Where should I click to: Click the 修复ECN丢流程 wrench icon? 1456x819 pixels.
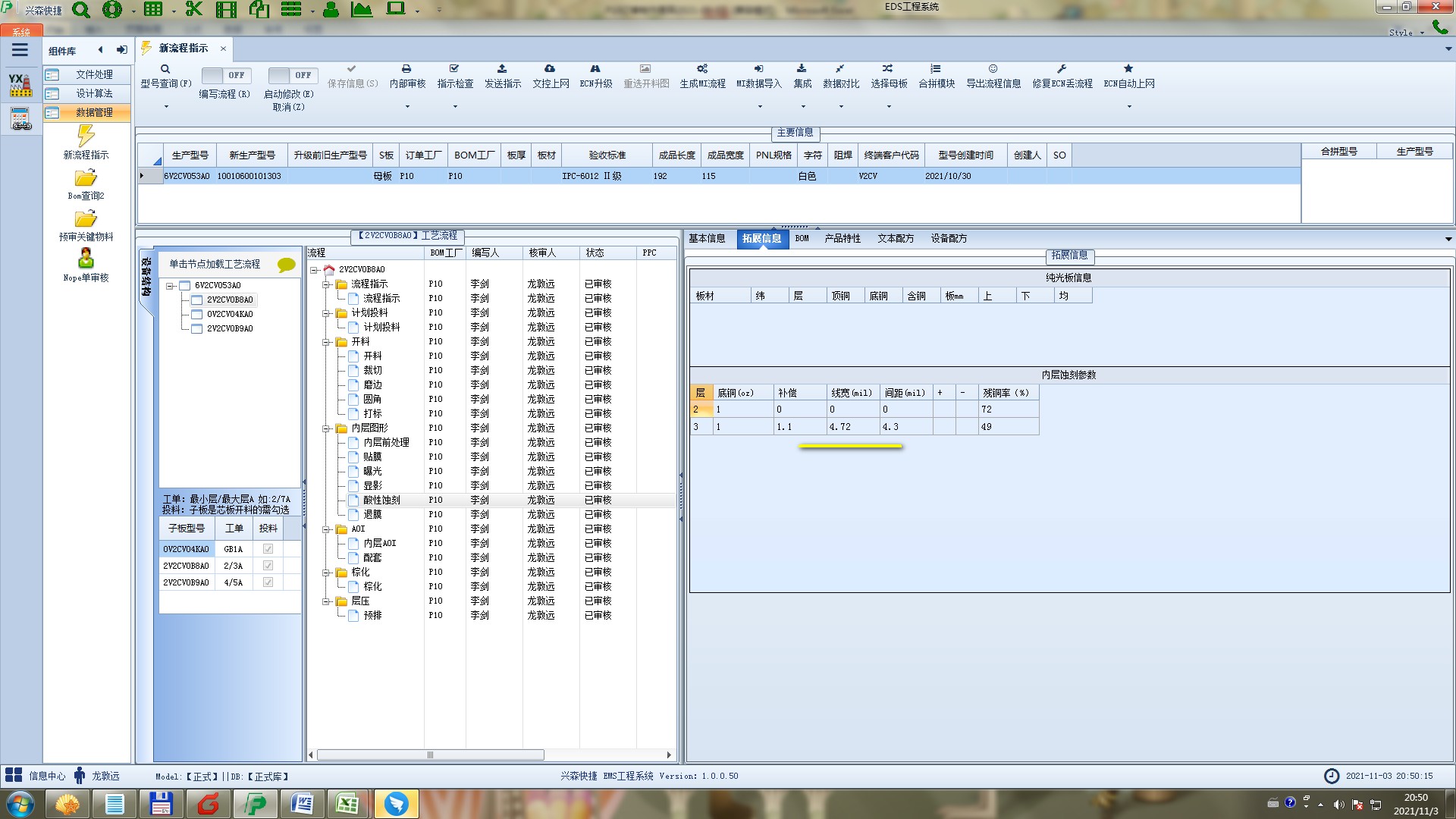tap(1062, 69)
